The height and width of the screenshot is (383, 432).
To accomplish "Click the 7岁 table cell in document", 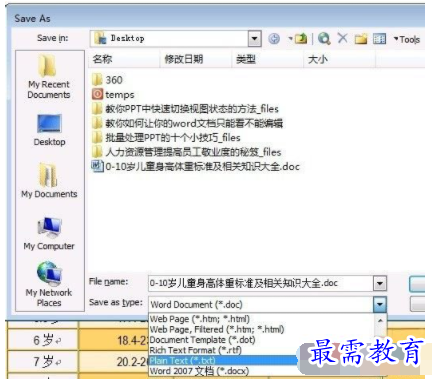I will (x=43, y=361).
